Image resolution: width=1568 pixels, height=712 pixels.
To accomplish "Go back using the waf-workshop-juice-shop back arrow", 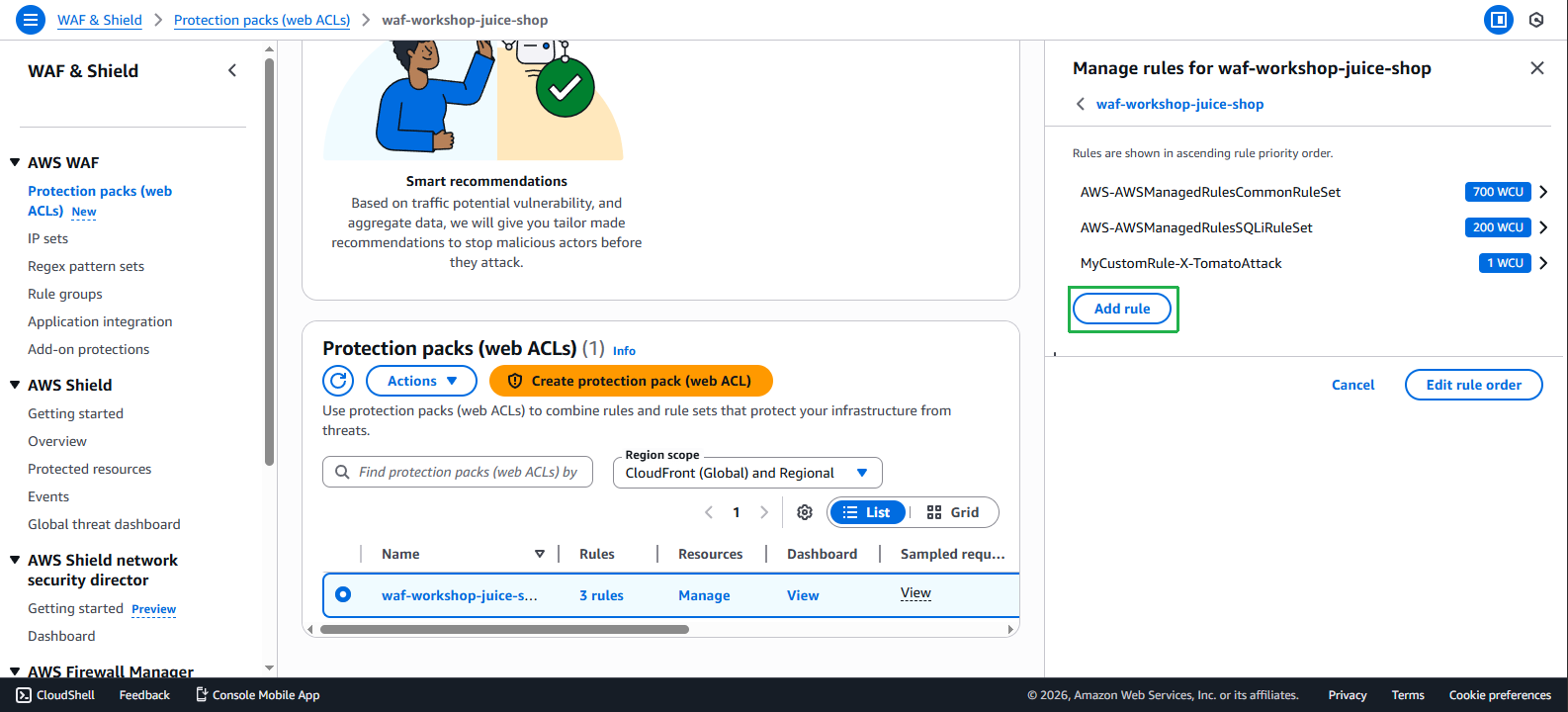I will click(x=1081, y=104).
